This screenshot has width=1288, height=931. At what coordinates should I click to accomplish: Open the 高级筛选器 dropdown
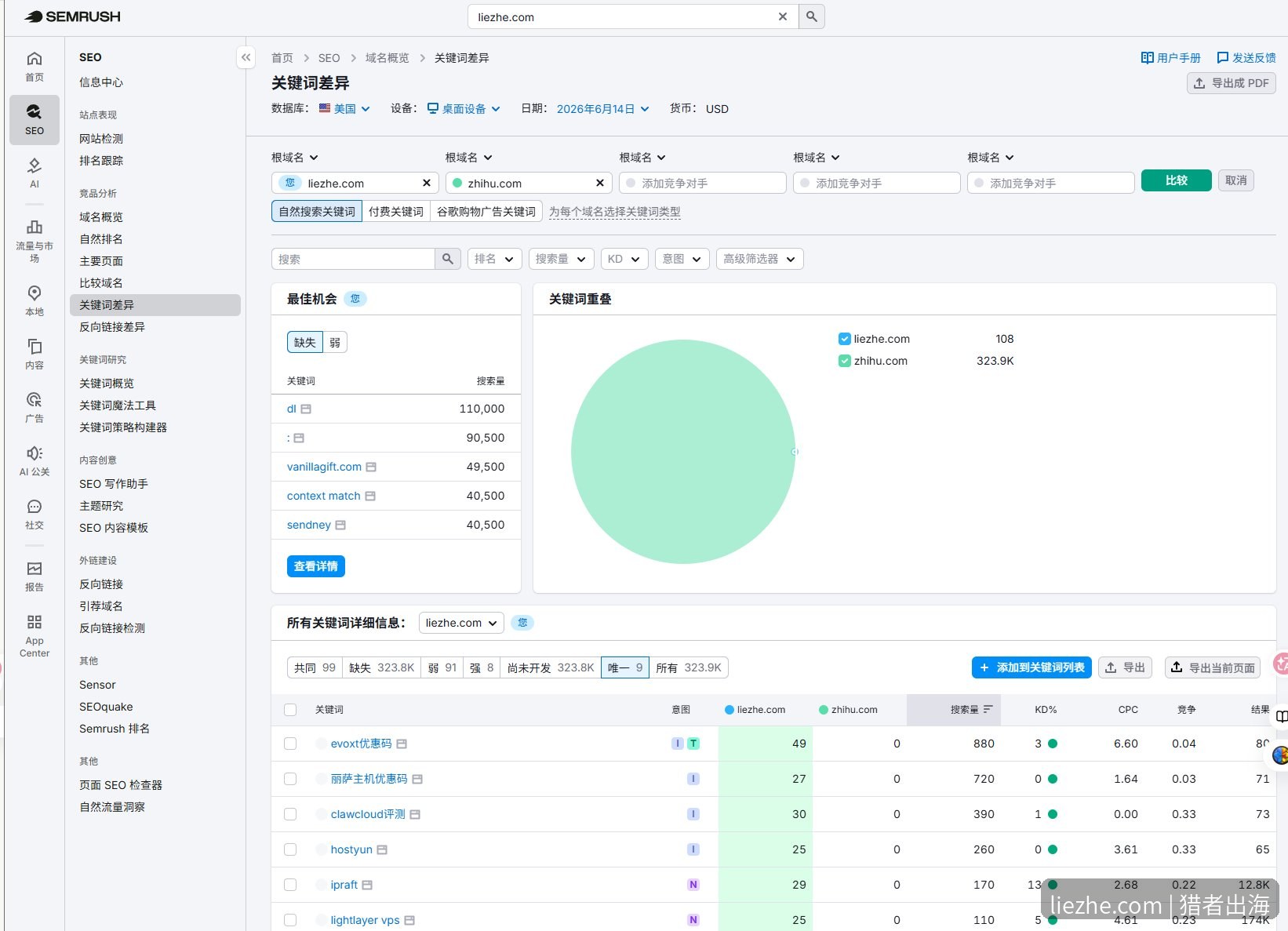pos(760,259)
